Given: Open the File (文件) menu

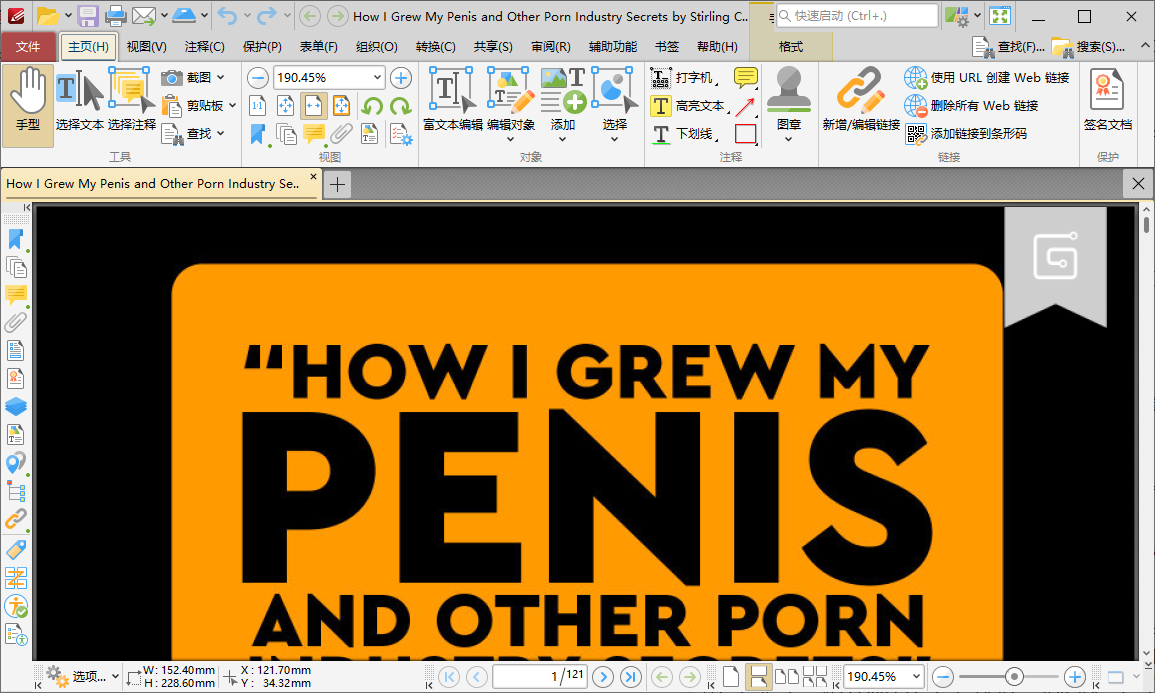Looking at the screenshot, I should (28, 47).
